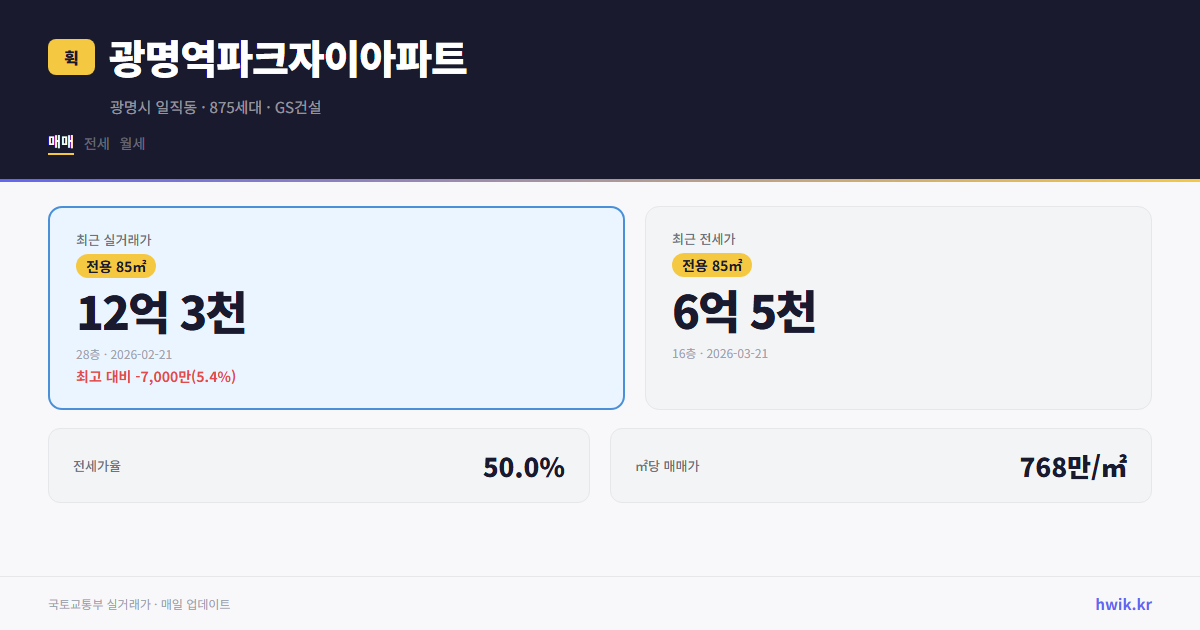
Task: Click the 전용 85㎡ badge on jeonse card
Action: point(712,266)
